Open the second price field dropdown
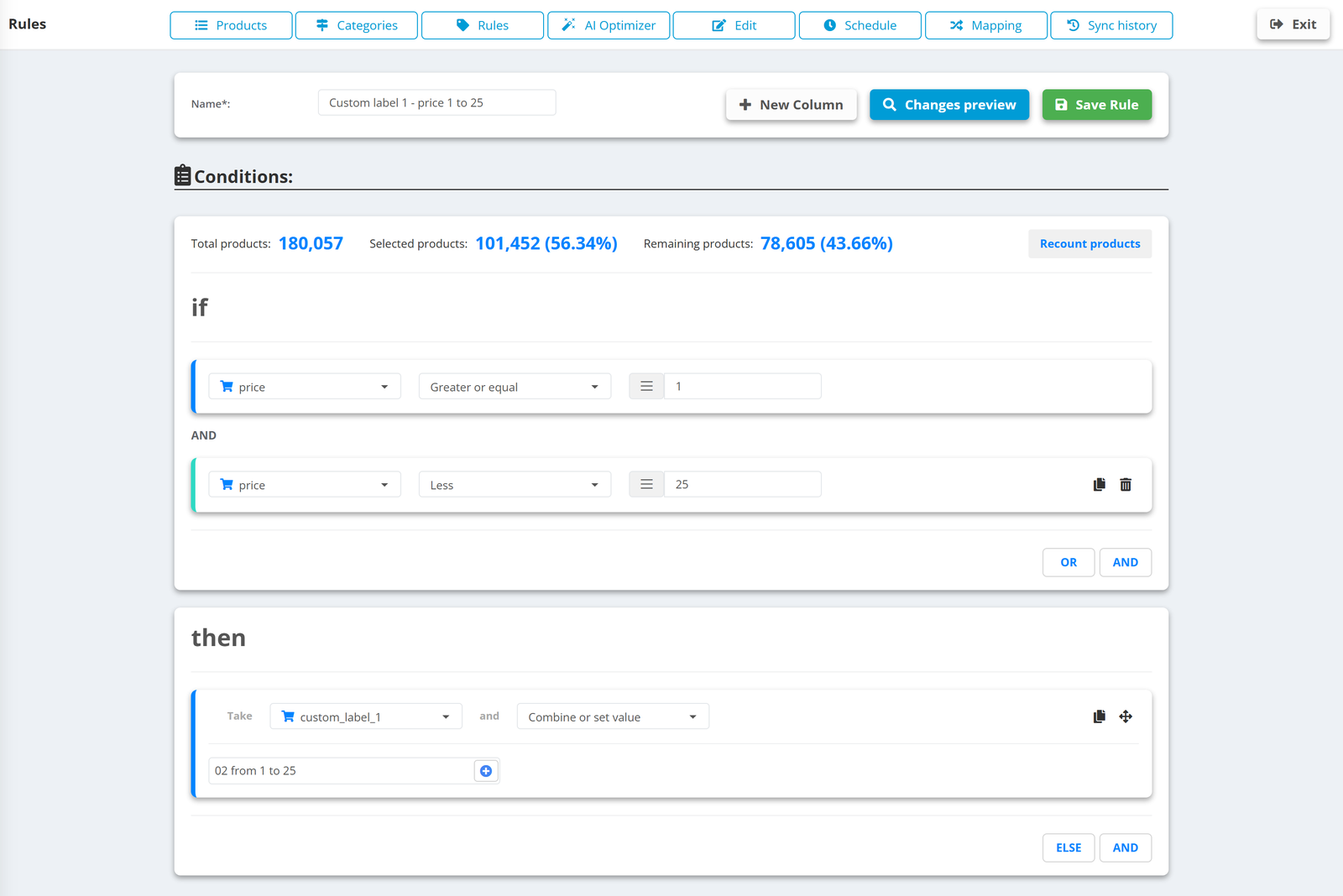Screen dimensions: 1343x896 [x=305, y=485]
